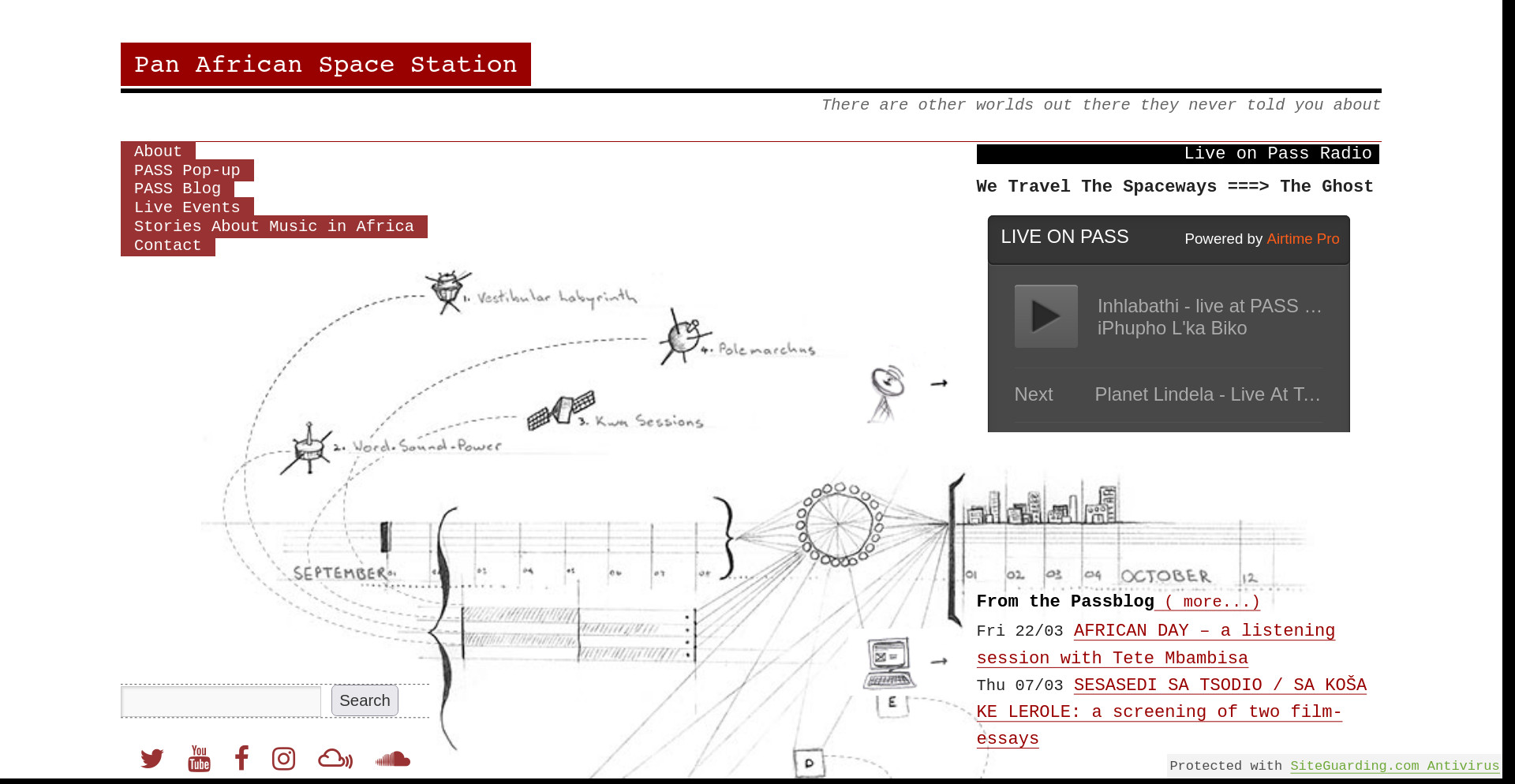The height and width of the screenshot is (784, 1515).
Task: Open the Contact page
Action: [x=167, y=245]
